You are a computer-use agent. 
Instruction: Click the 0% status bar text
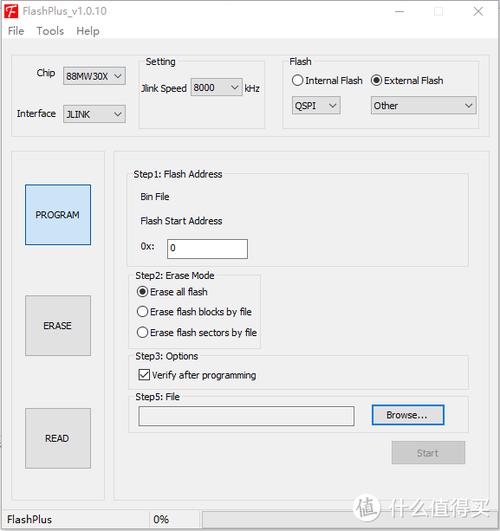click(x=161, y=519)
